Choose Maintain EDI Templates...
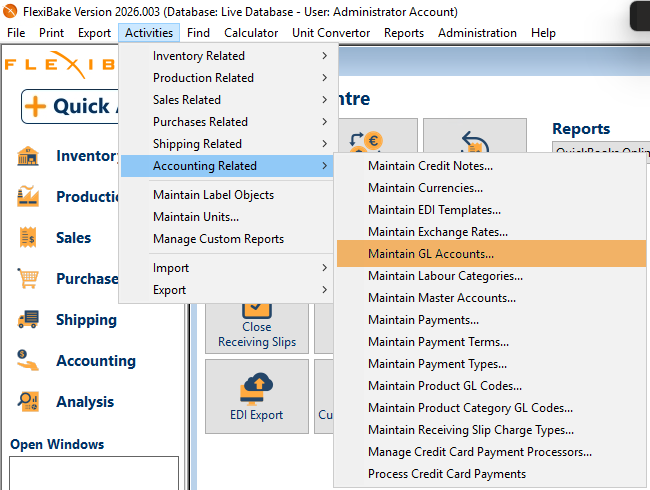 click(x=491, y=210)
